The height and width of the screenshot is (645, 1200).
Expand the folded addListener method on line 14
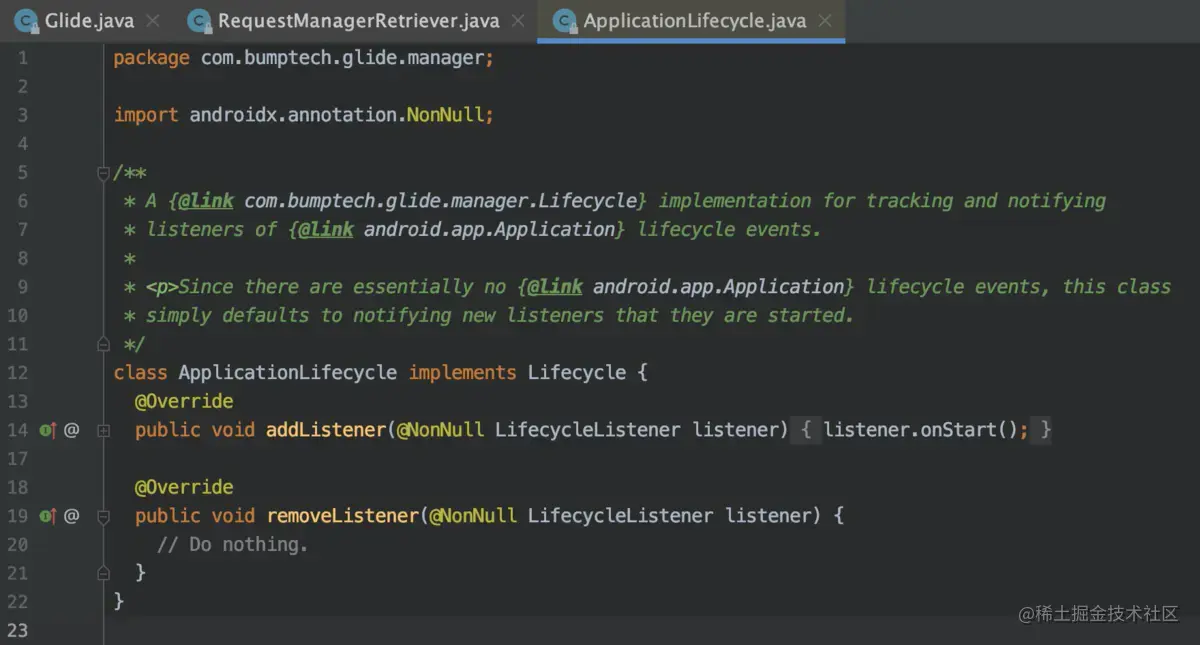pyautogui.click(x=103, y=430)
